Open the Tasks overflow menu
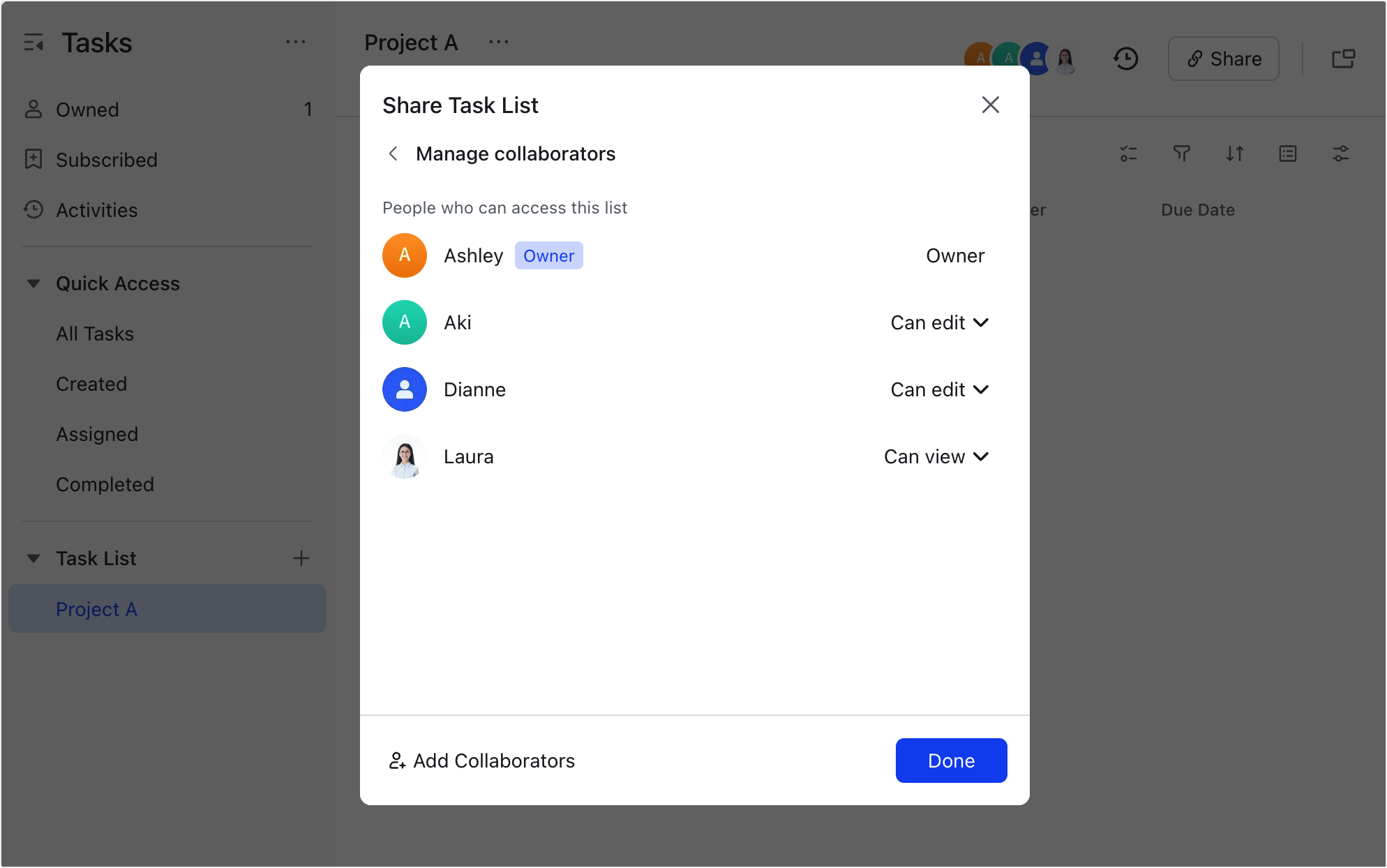Image resolution: width=1387 pixels, height=868 pixels. click(296, 42)
